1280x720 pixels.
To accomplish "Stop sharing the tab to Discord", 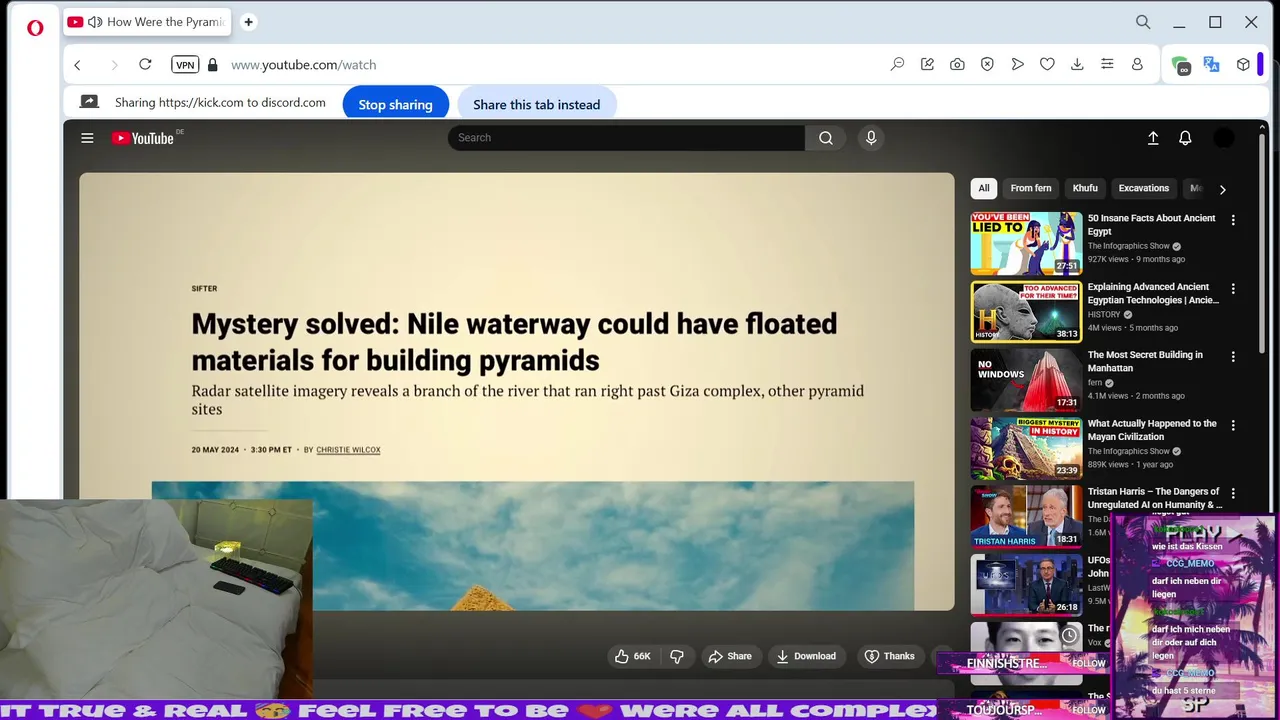I will pos(395,104).
